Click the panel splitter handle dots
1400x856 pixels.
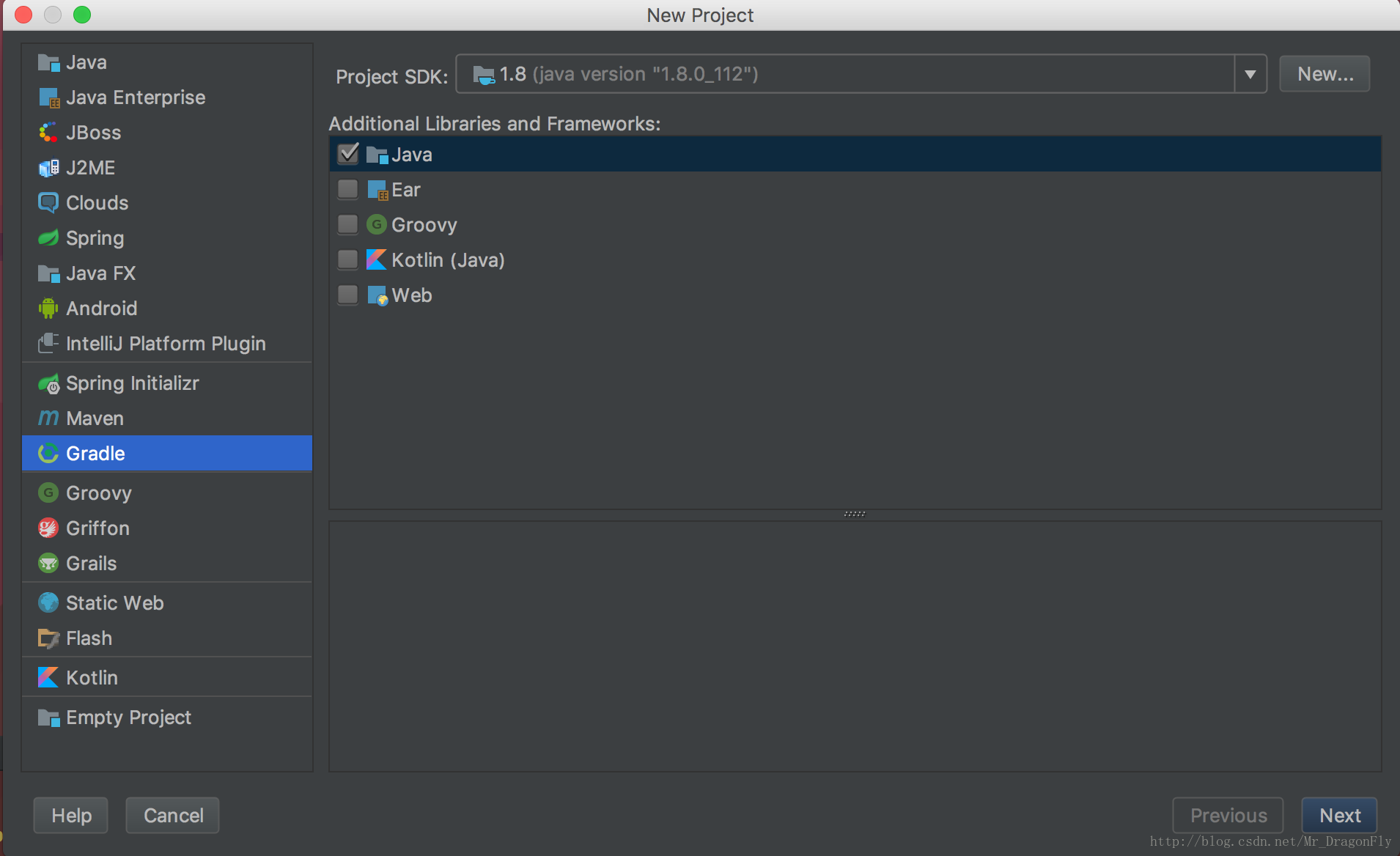pyautogui.click(x=855, y=514)
